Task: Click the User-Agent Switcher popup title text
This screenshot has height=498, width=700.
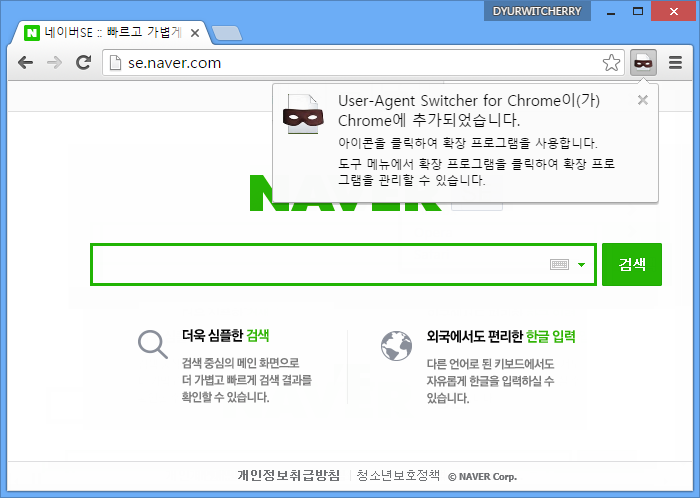Action: (x=469, y=110)
